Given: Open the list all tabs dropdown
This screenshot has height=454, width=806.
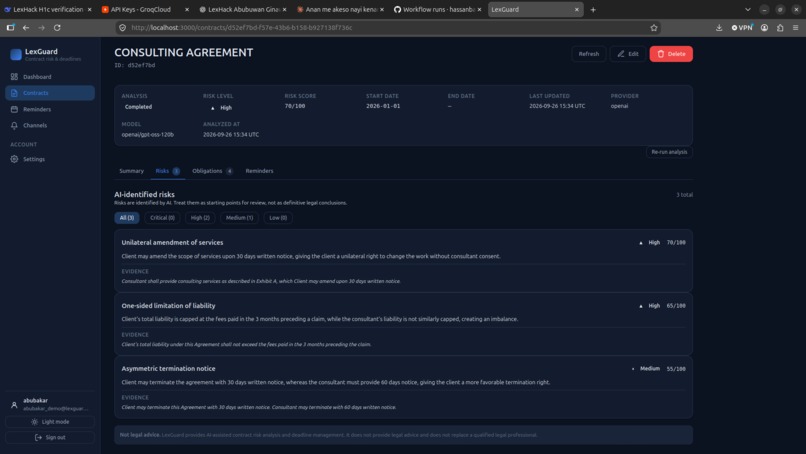Looking at the screenshot, I should [x=748, y=9].
